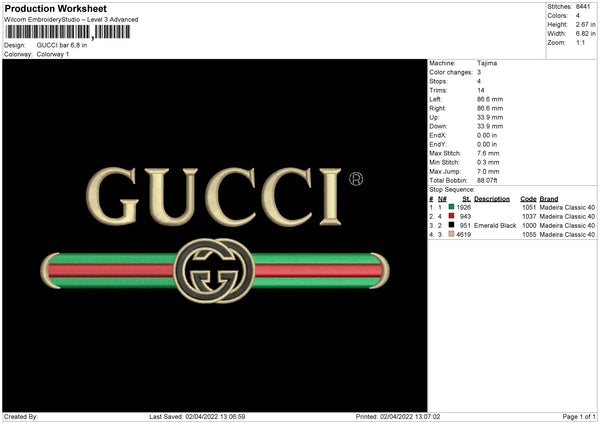600x424 pixels.
Task: Click the Description column header
Action: [492, 199]
